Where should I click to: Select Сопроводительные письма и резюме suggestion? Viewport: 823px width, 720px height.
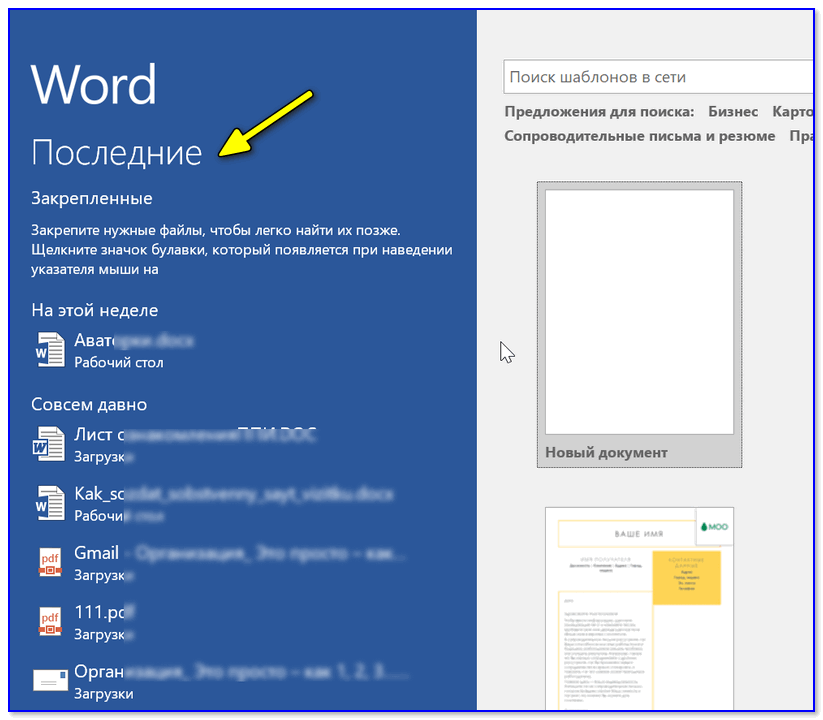639,136
